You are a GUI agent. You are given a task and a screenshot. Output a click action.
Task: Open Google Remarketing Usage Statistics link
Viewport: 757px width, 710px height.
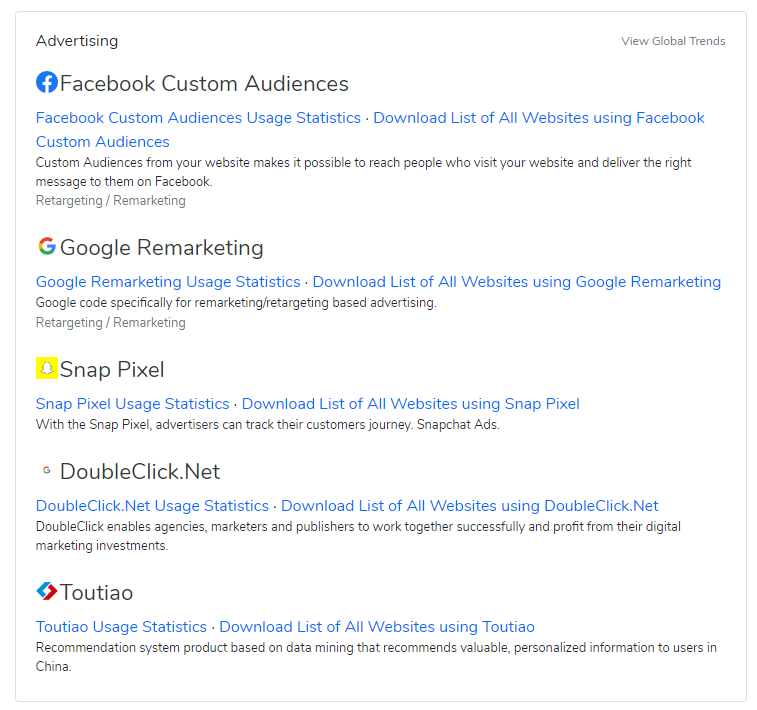pyautogui.click(x=168, y=282)
